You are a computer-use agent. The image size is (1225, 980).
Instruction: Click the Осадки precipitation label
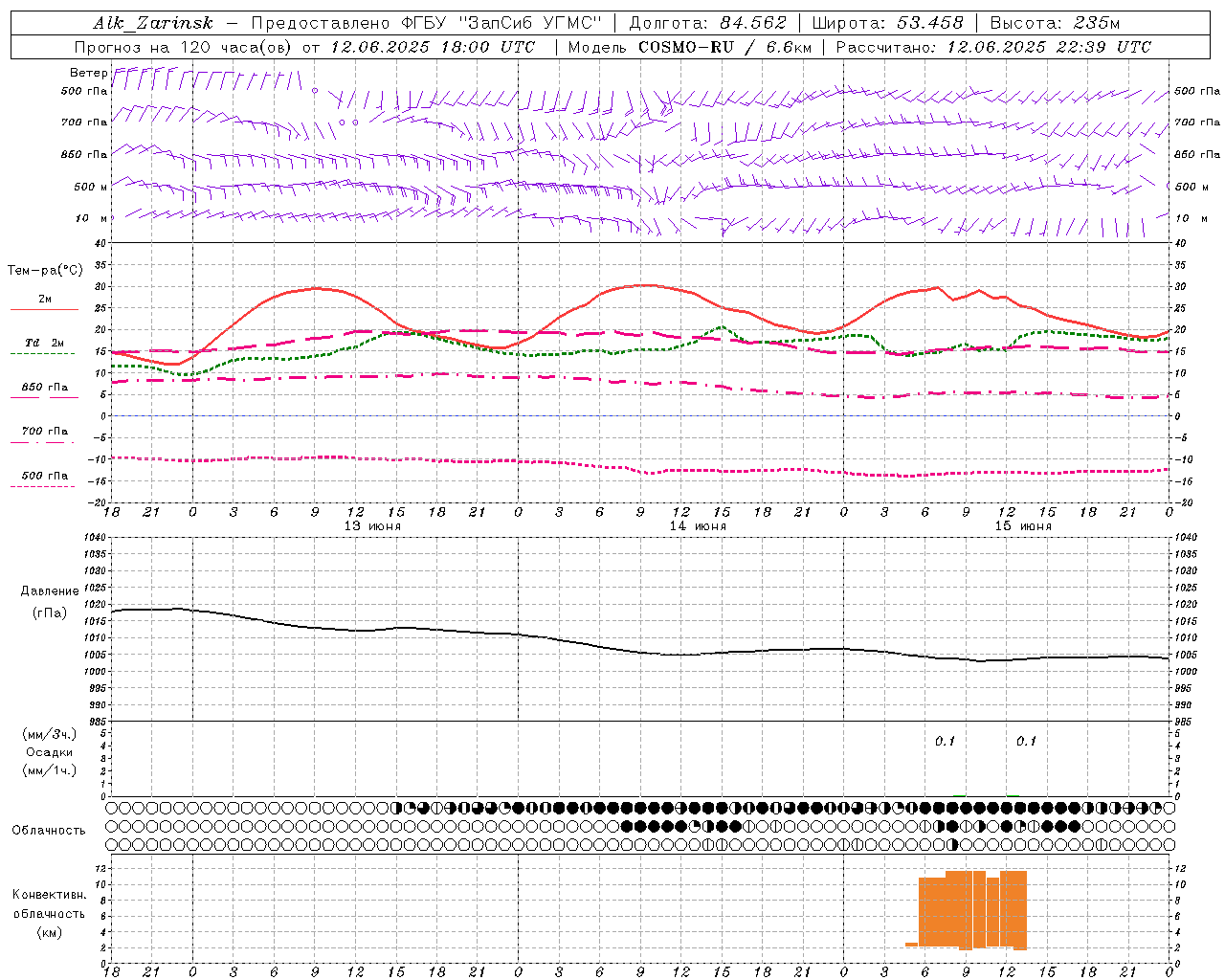pos(50,752)
